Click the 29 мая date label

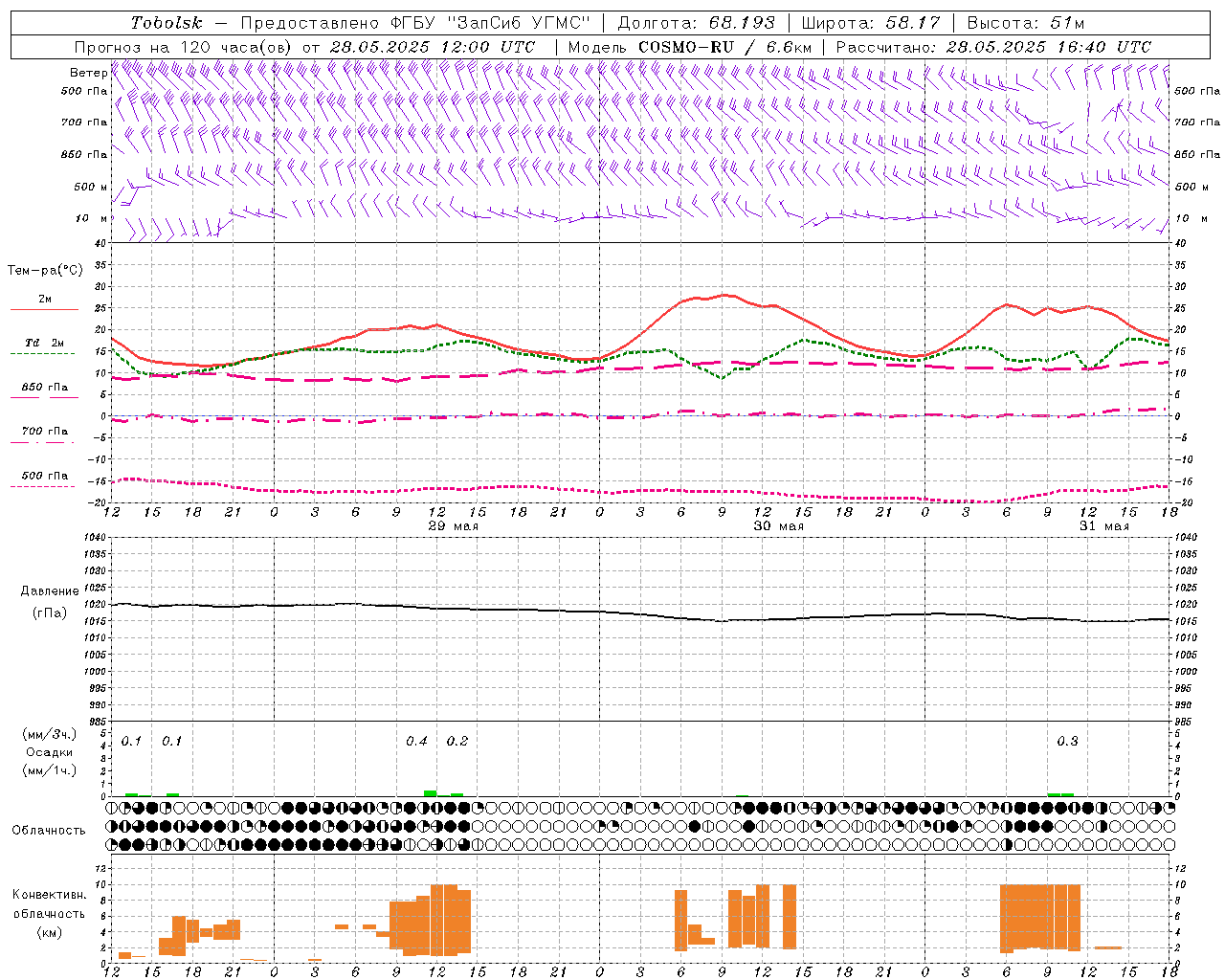point(454,526)
